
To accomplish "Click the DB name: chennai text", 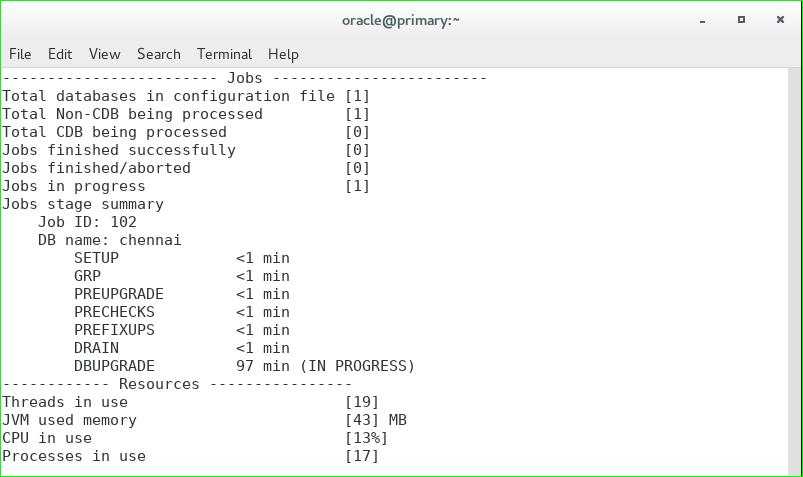I will click(109, 240).
